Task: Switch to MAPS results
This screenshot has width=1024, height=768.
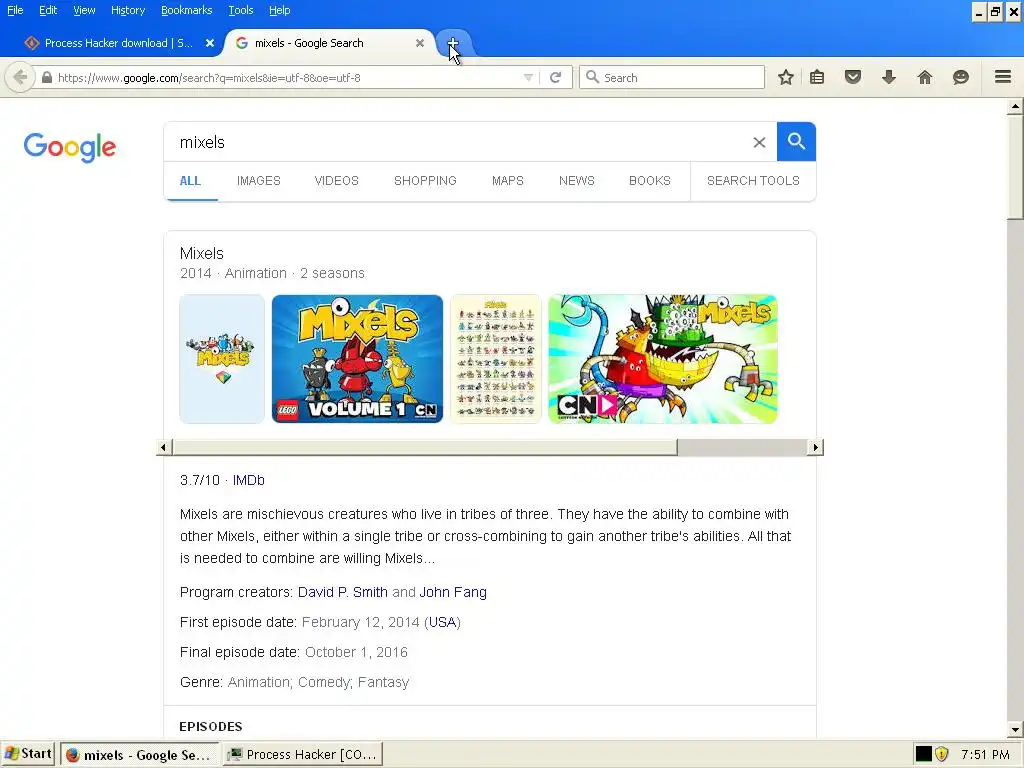Action: tap(507, 181)
